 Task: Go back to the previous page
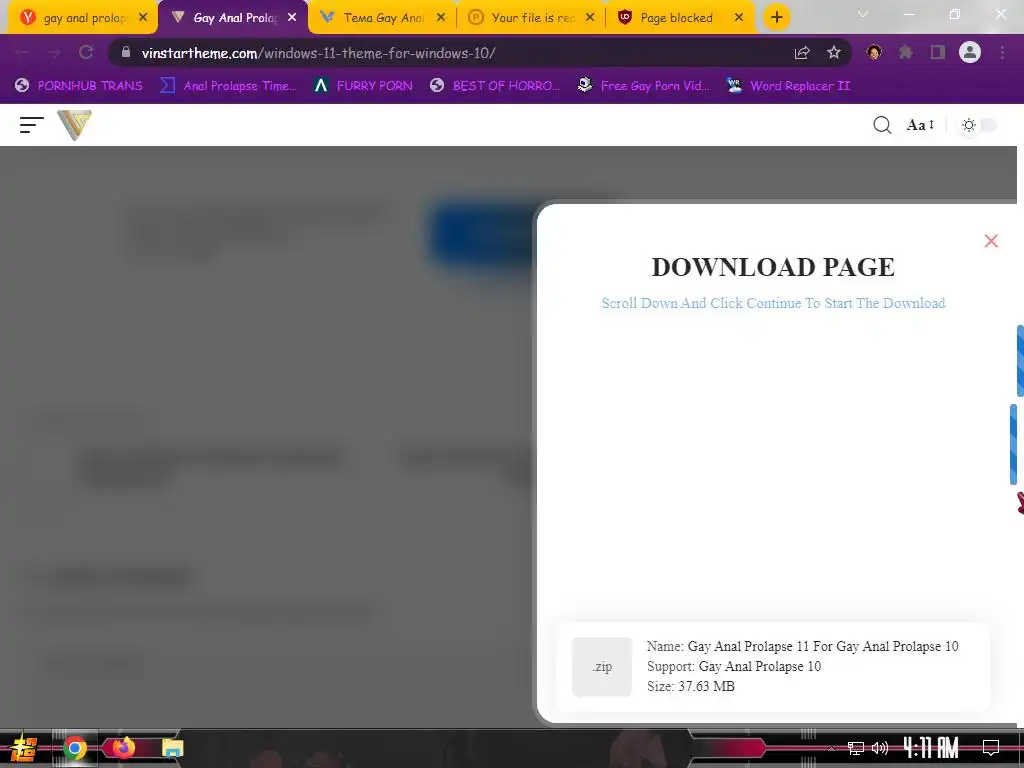coord(22,53)
